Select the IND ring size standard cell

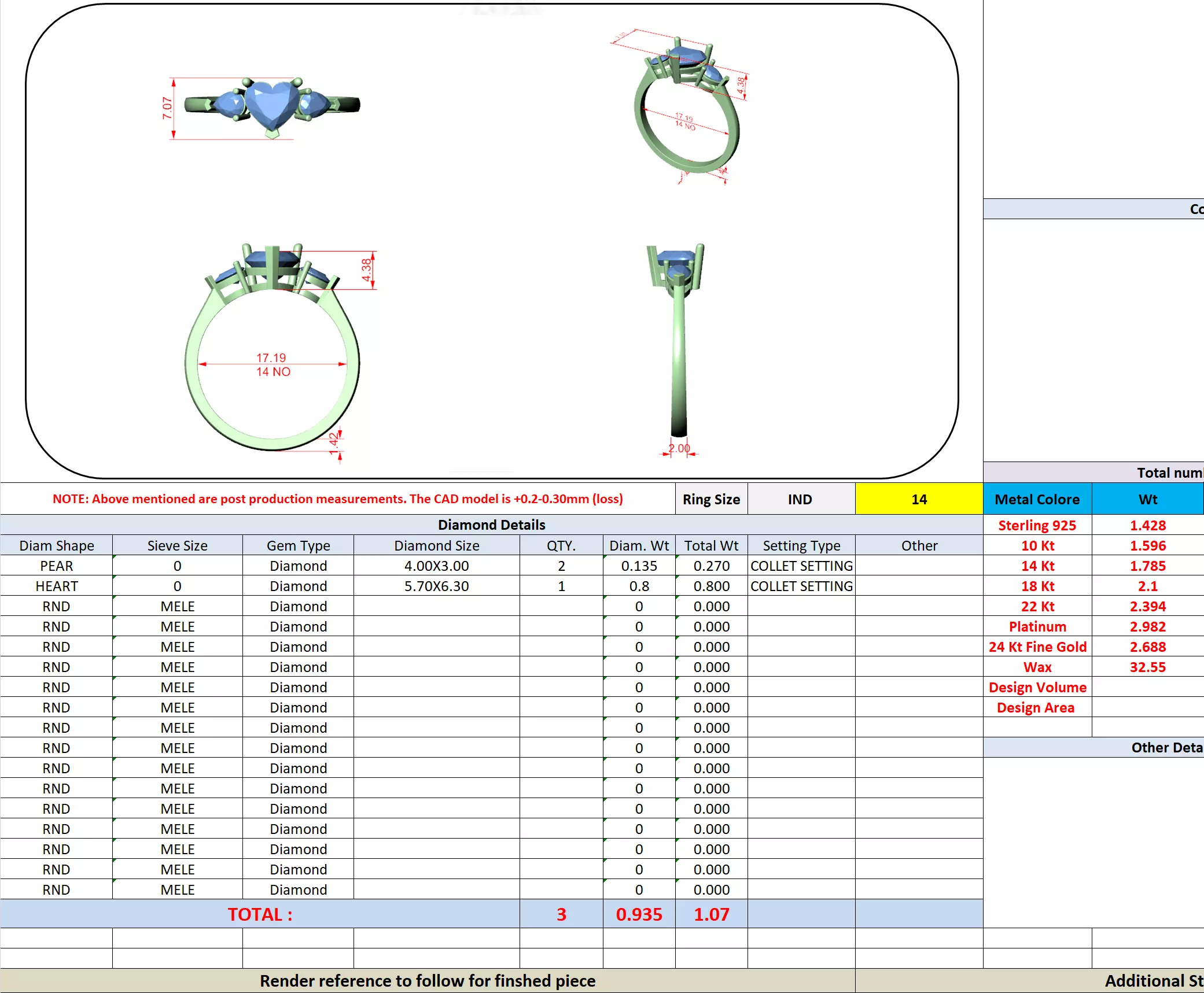pyautogui.click(x=800, y=499)
